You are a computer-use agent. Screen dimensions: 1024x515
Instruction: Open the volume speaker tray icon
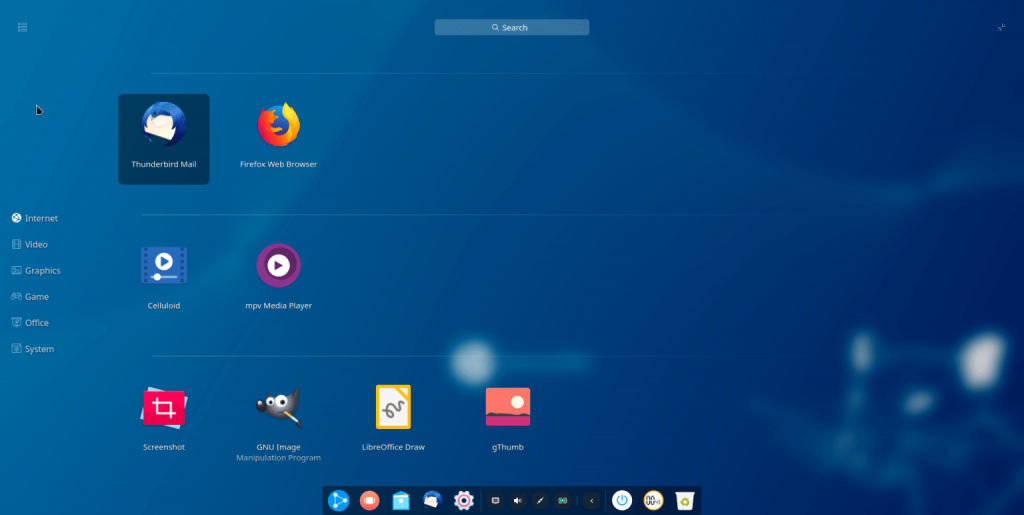click(x=518, y=501)
